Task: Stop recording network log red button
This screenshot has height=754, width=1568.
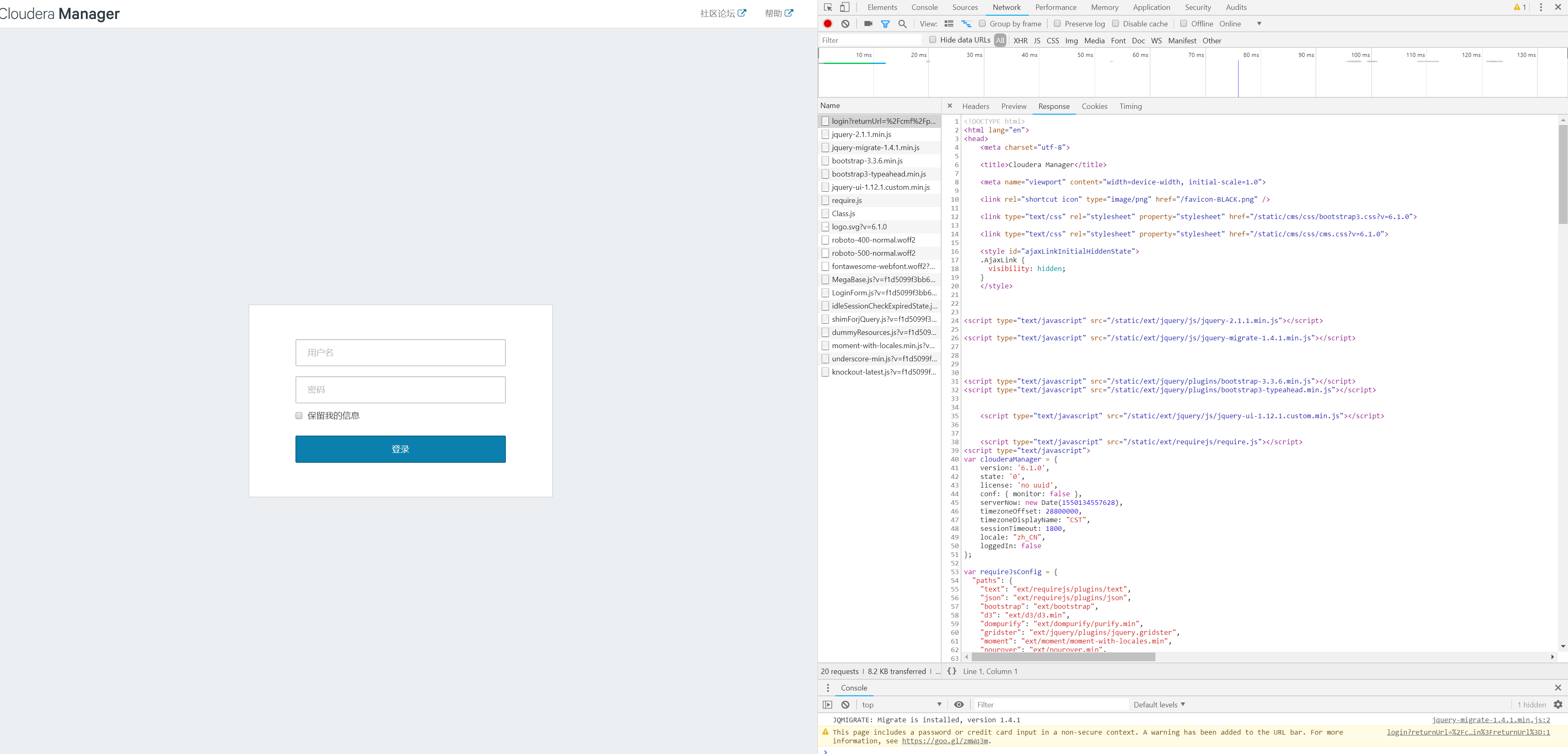Action: point(828,24)
